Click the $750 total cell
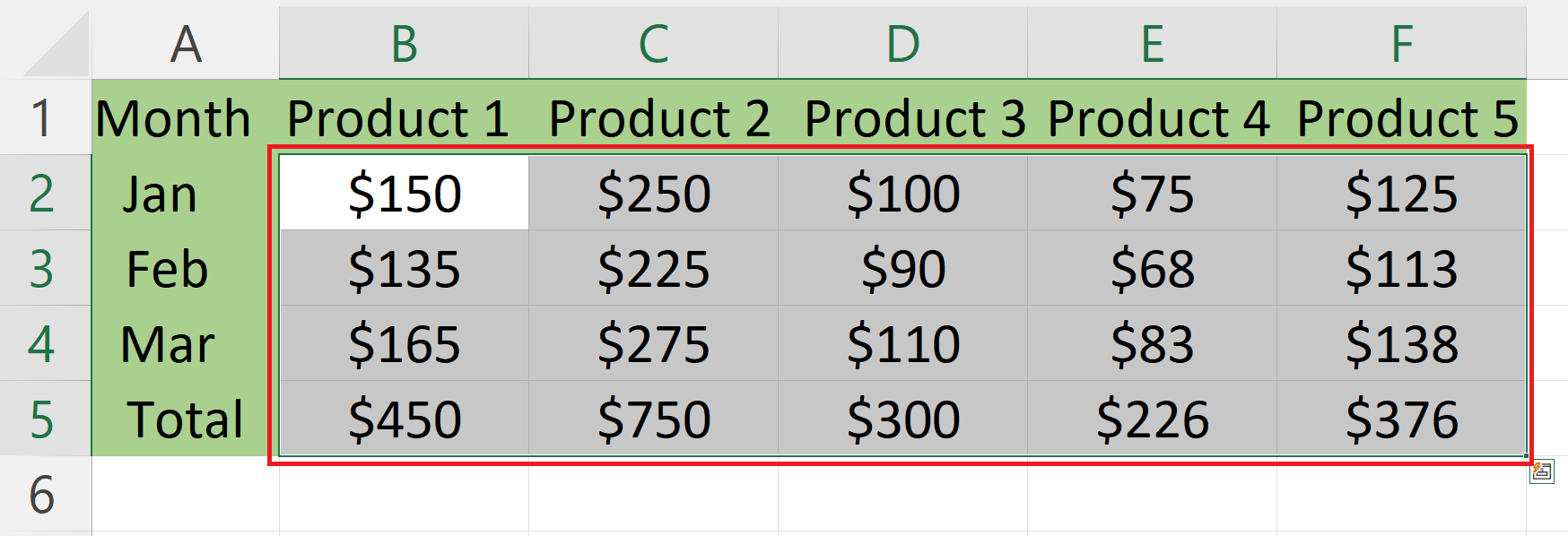 pyautogui.click(x=653, y=419)
